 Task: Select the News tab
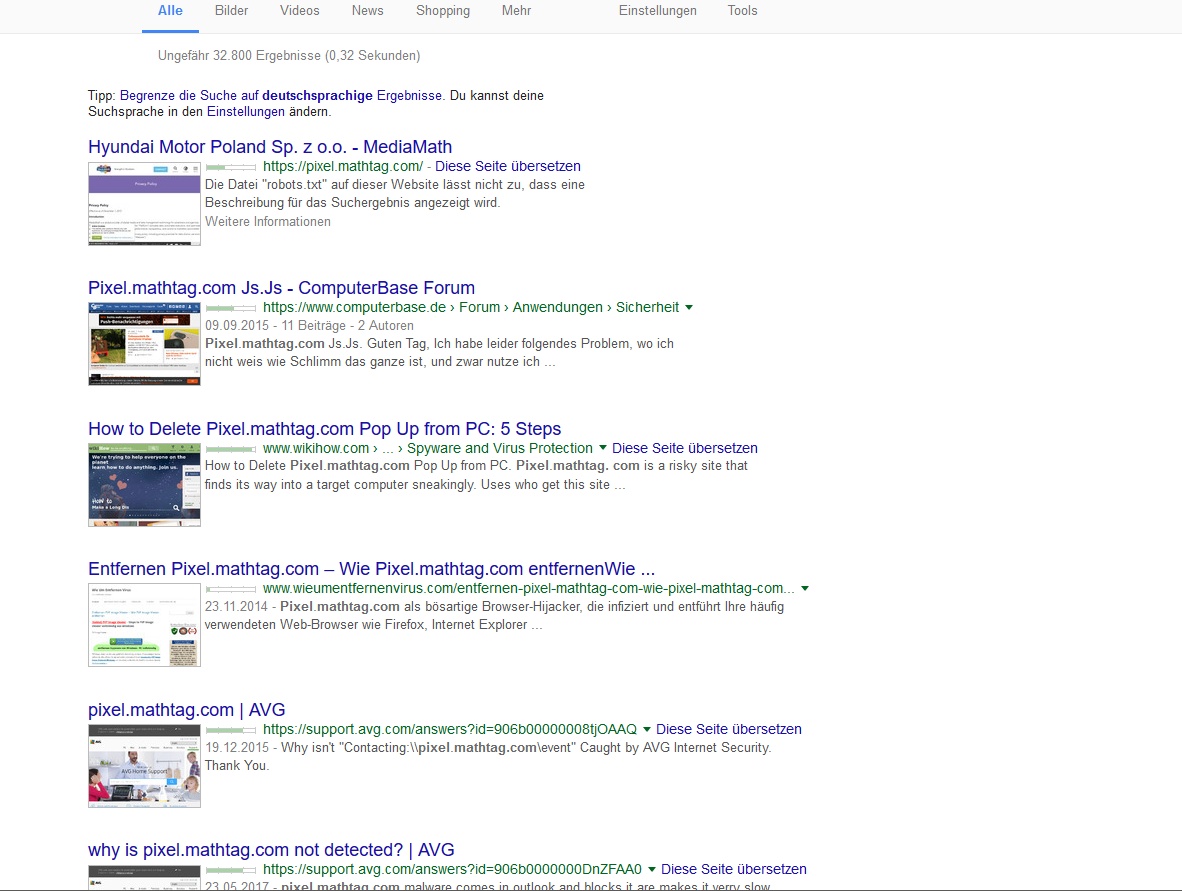click(x=367, y=11)
